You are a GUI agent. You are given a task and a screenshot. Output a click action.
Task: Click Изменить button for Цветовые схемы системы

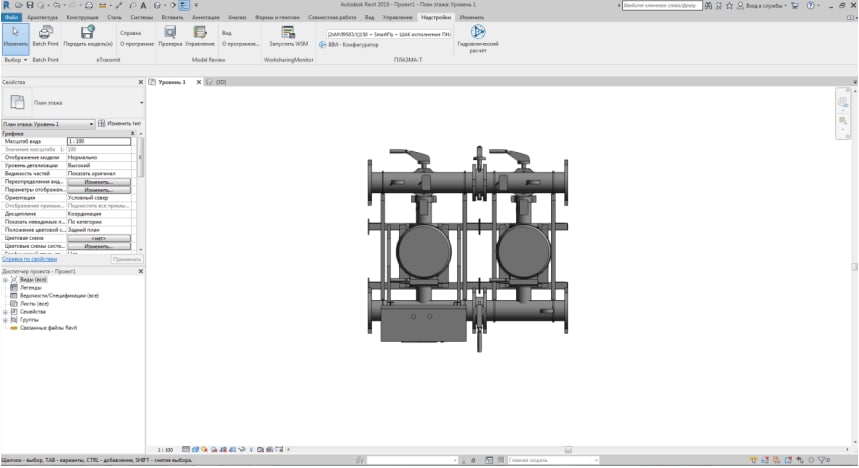99,247
